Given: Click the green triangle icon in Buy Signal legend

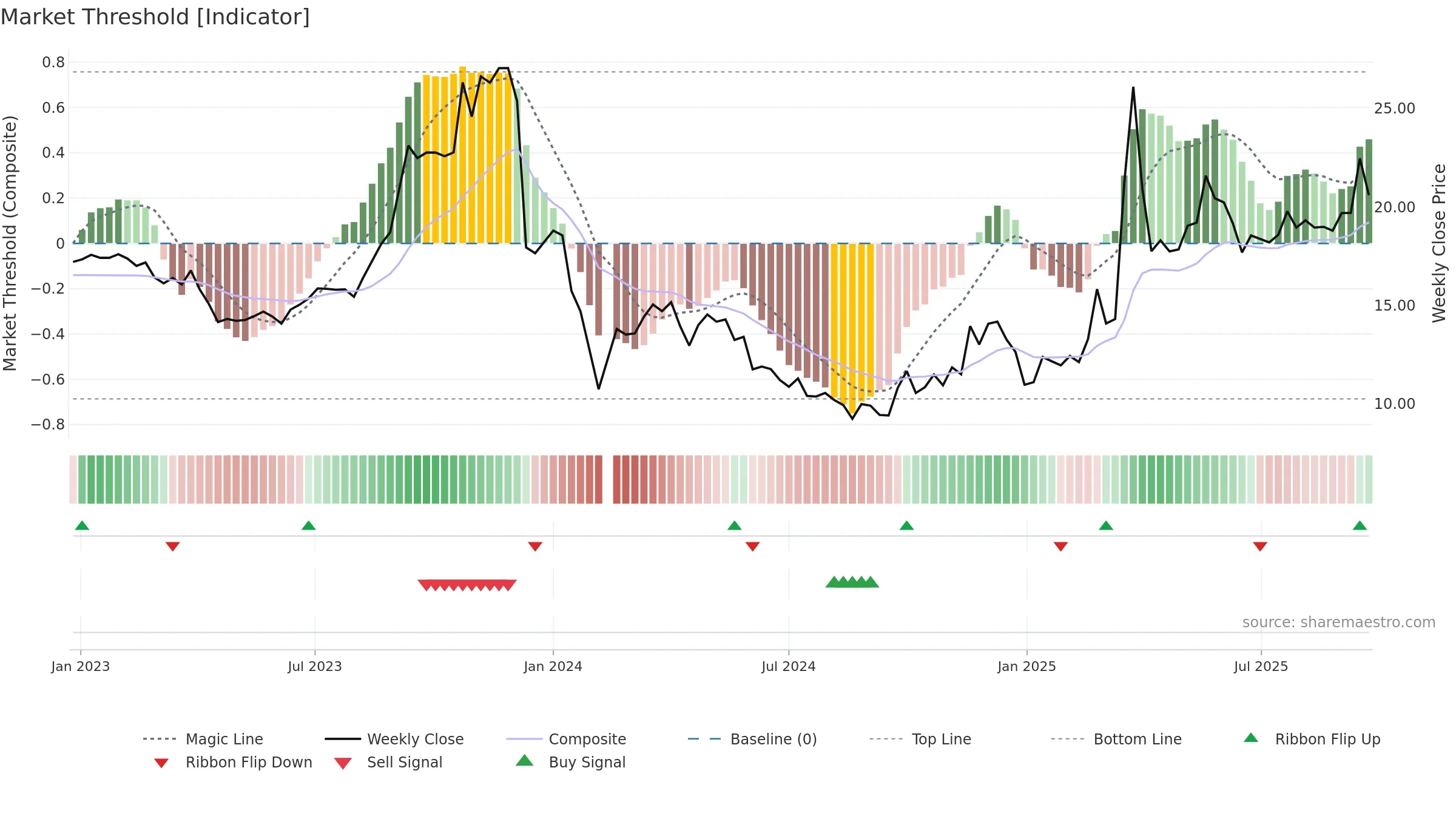Looking at the screenshot, I should (x=524, y=760).
